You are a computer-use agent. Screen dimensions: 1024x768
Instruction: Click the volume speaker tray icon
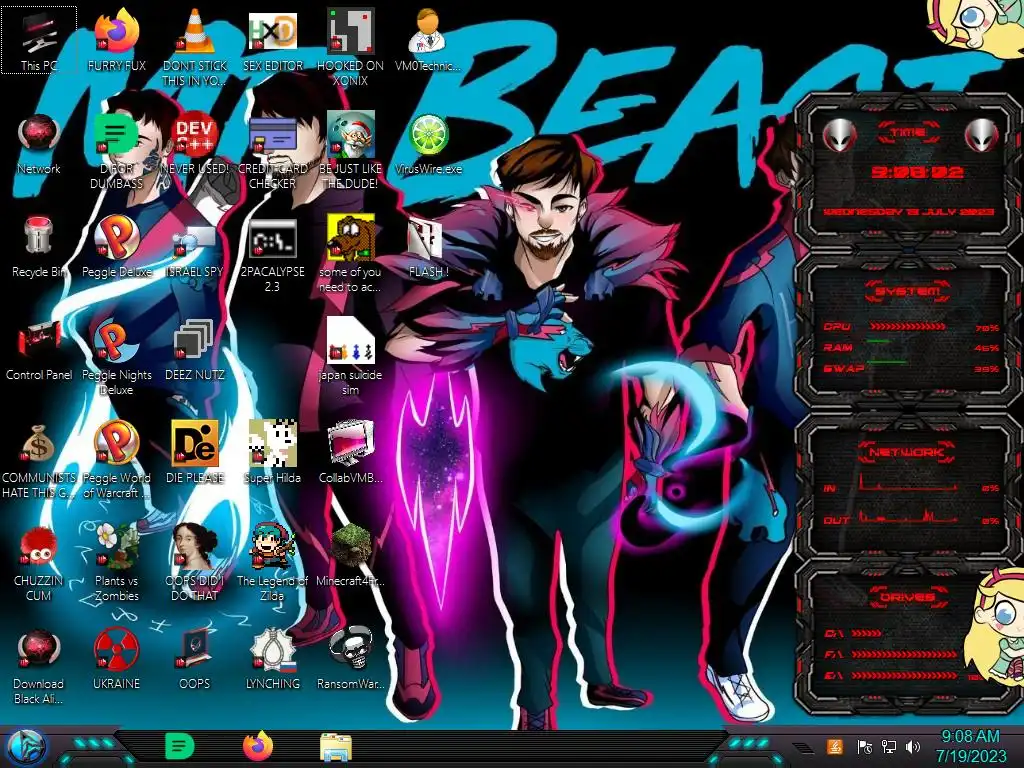[913, 746]
